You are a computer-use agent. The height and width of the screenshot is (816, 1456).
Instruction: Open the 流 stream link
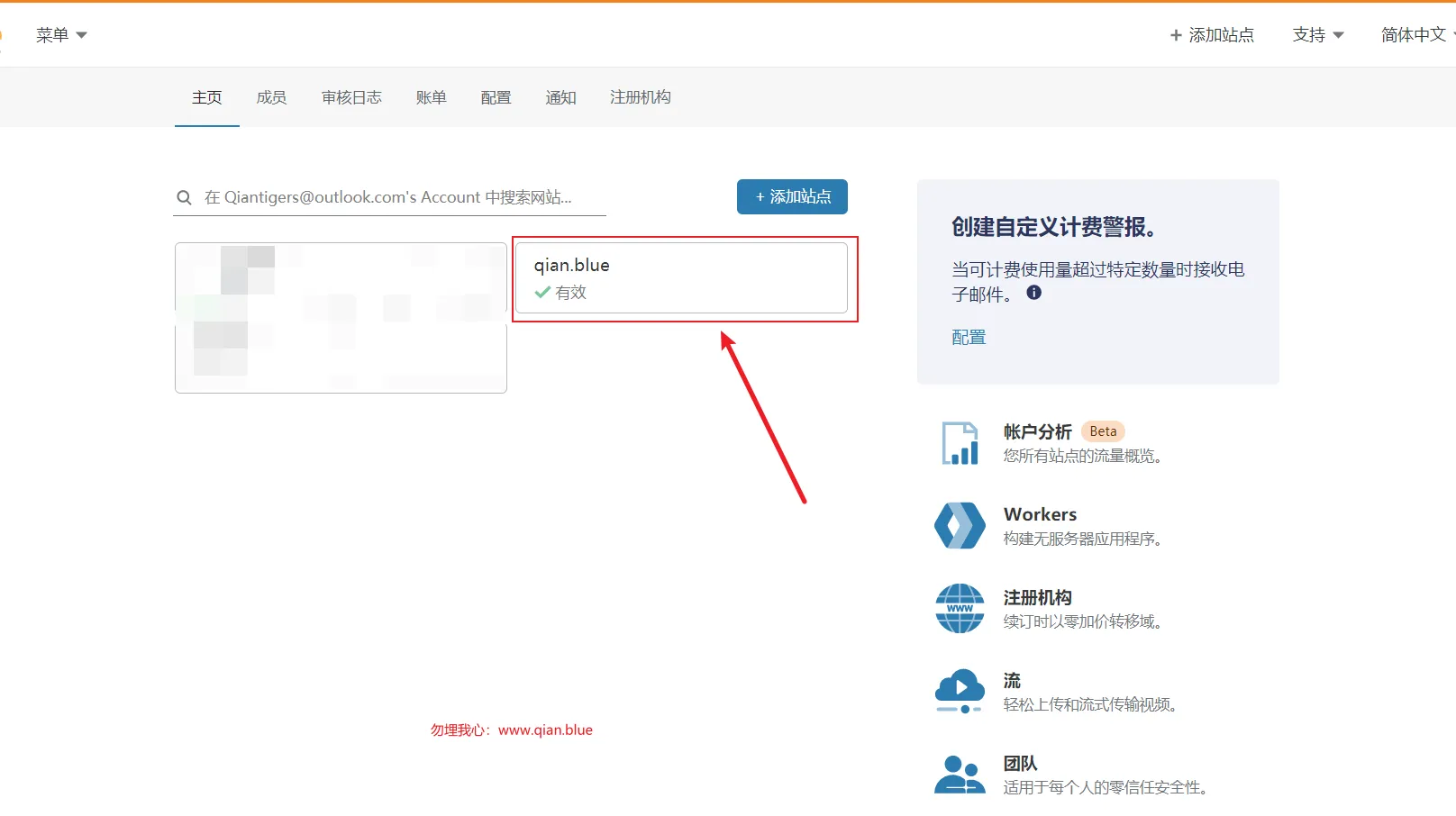pyautogui.click(x=1013, y=680)
